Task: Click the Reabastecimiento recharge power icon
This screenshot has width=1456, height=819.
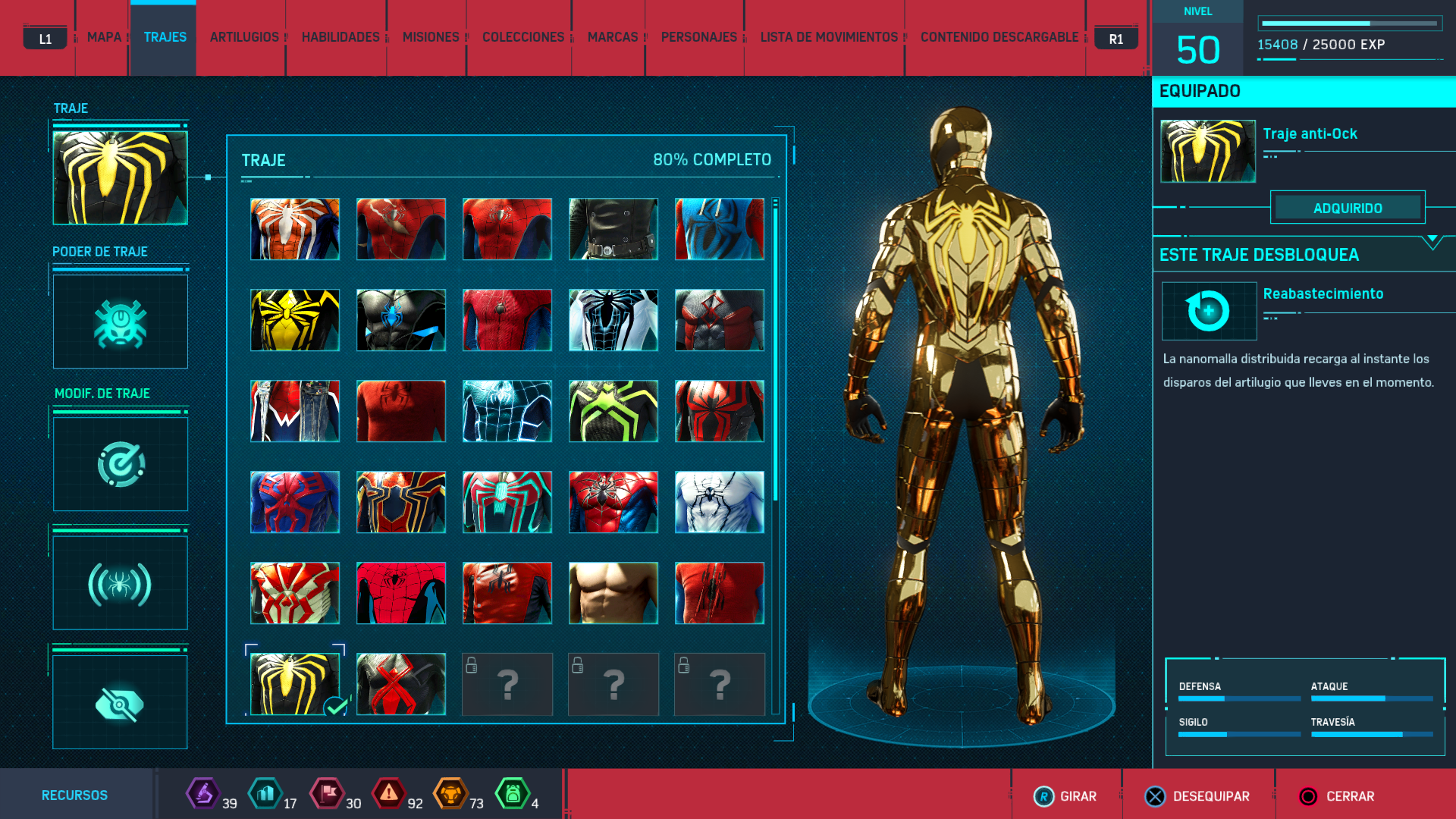Action: point(1209,311)
